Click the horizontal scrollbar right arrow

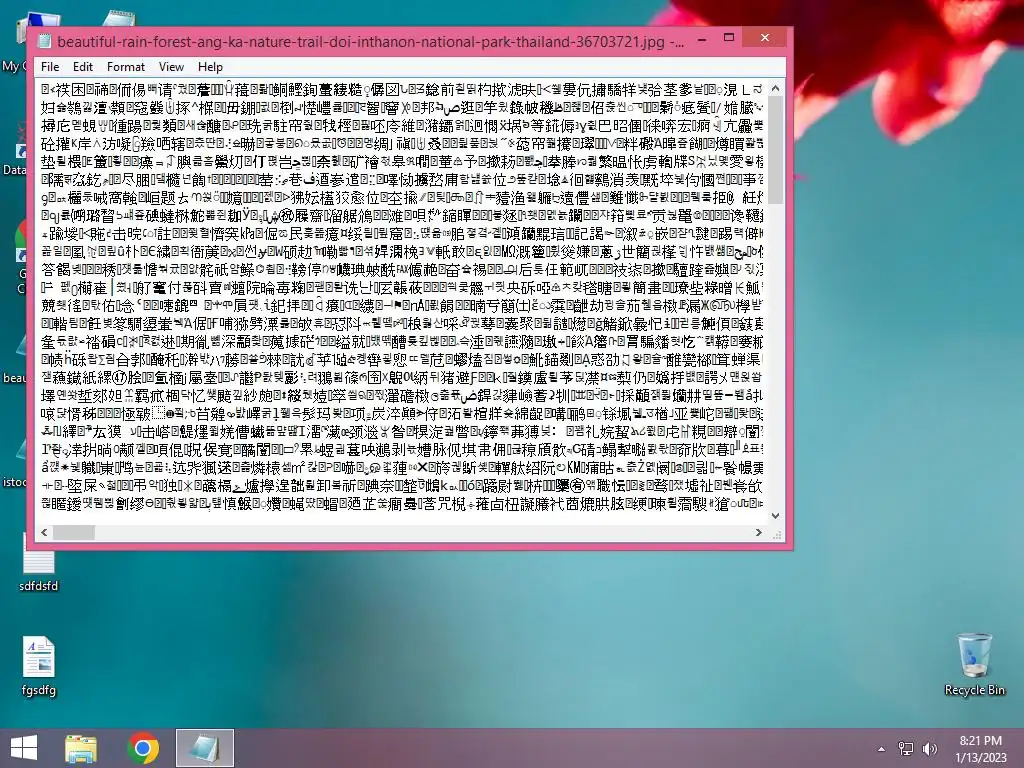[758, 532]
